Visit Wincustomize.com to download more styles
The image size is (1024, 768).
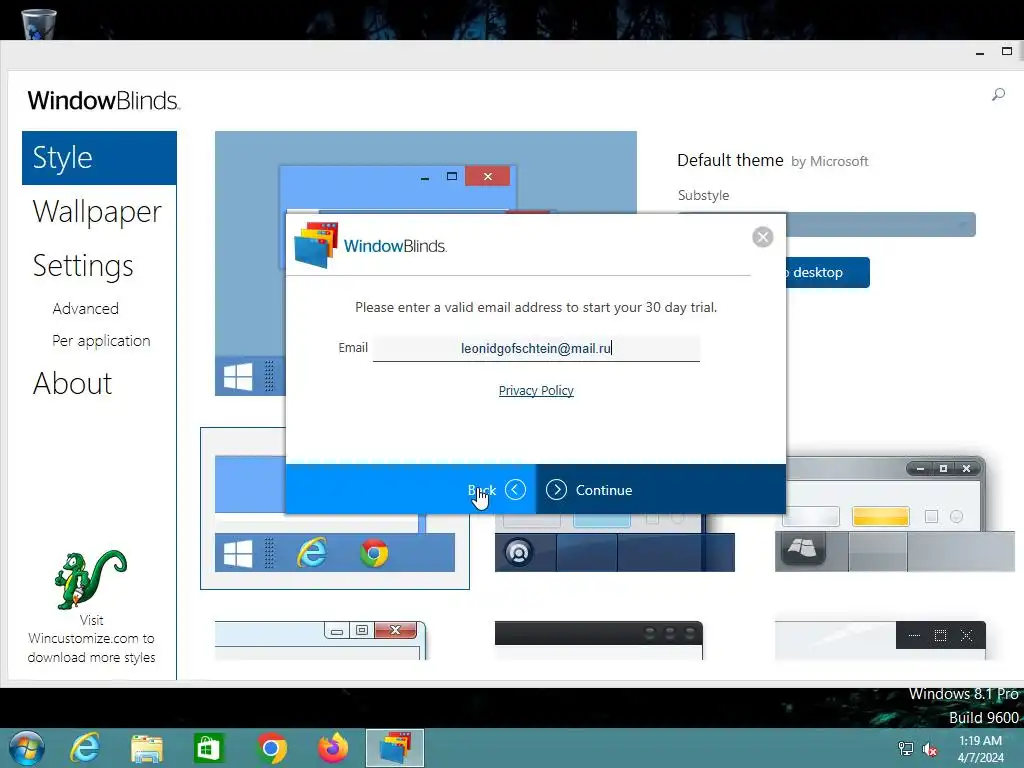91,639
